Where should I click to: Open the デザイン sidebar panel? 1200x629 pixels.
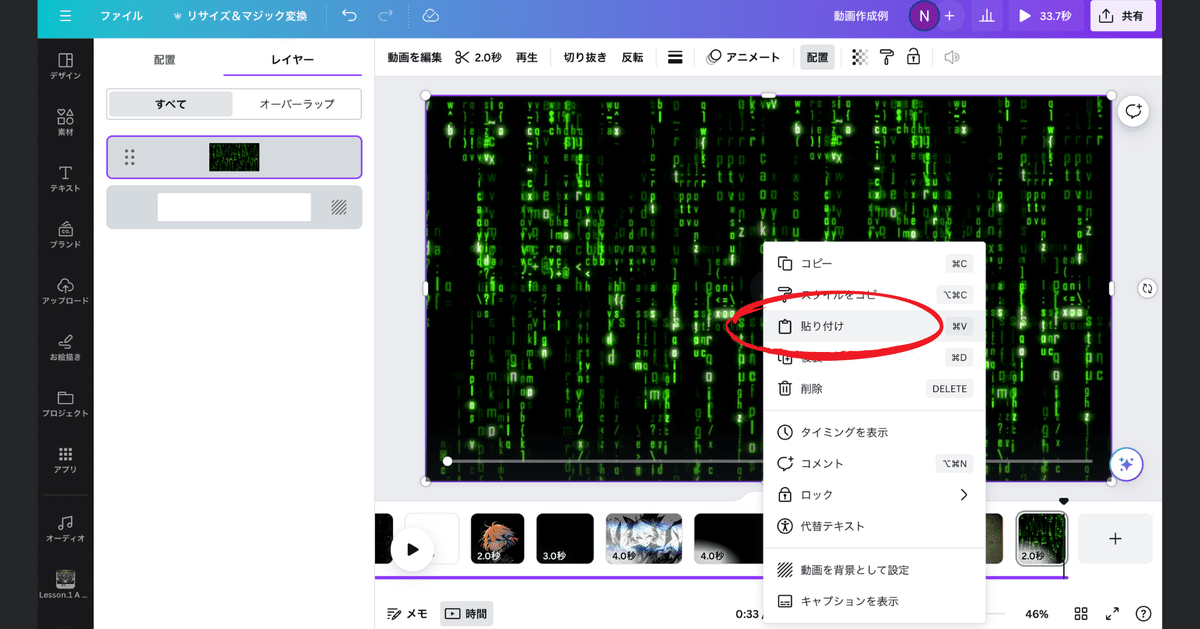pyautogui.click(x=66, y=66)
